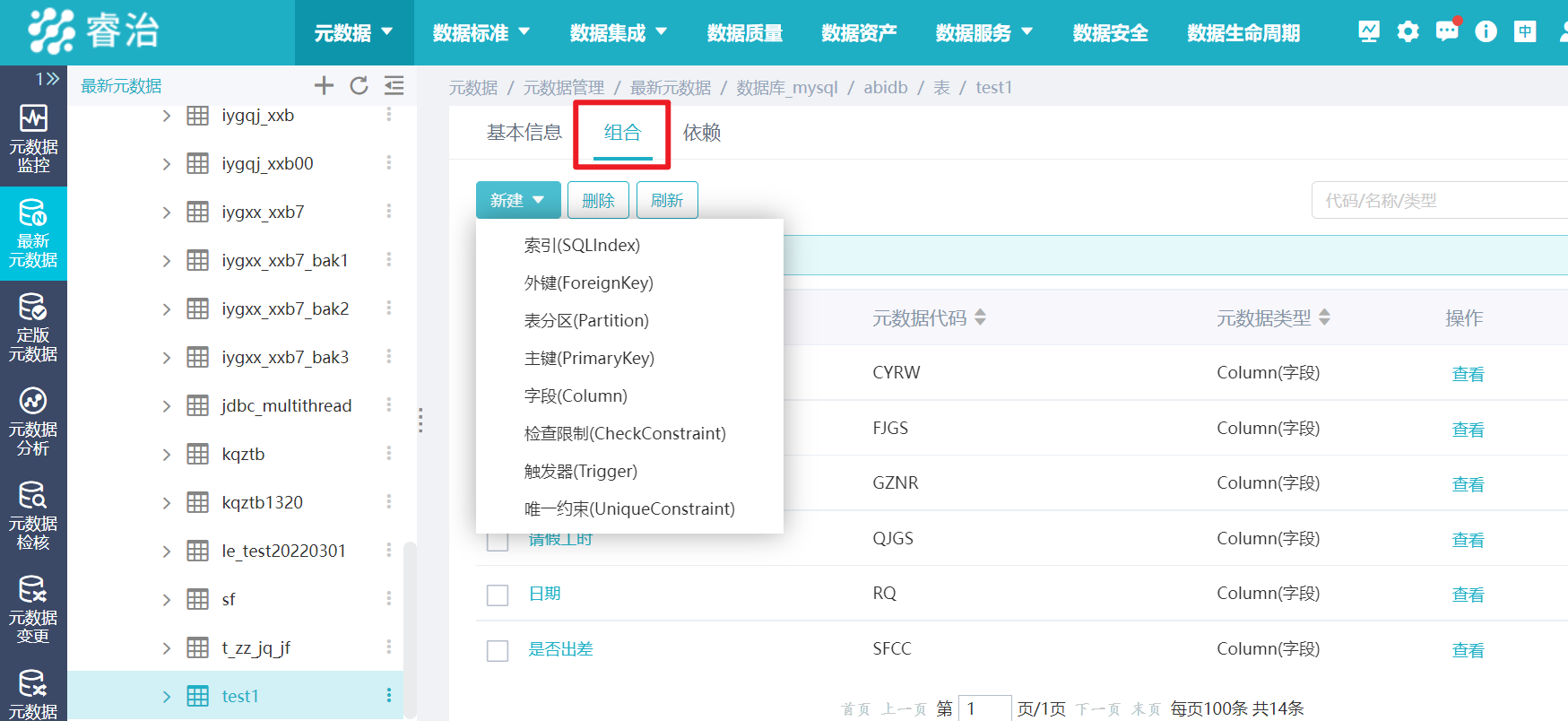Open the 数据集成 top menu dropdown
The height and width of the screenshot is (721, 1568).
619,33
